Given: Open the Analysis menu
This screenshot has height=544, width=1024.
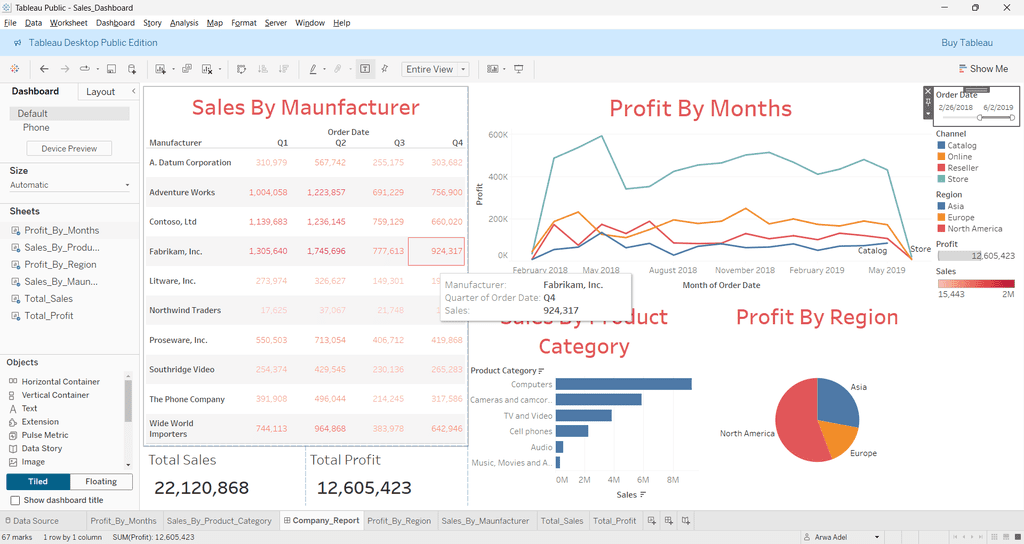Looking at the screenshot, I should point(184,23).
